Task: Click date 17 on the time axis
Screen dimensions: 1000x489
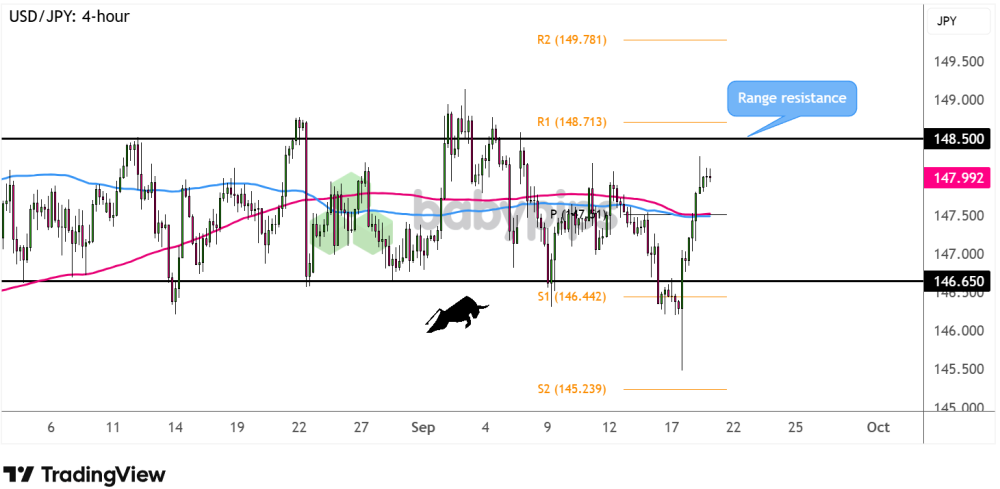Action: click(x=672, y=427)
